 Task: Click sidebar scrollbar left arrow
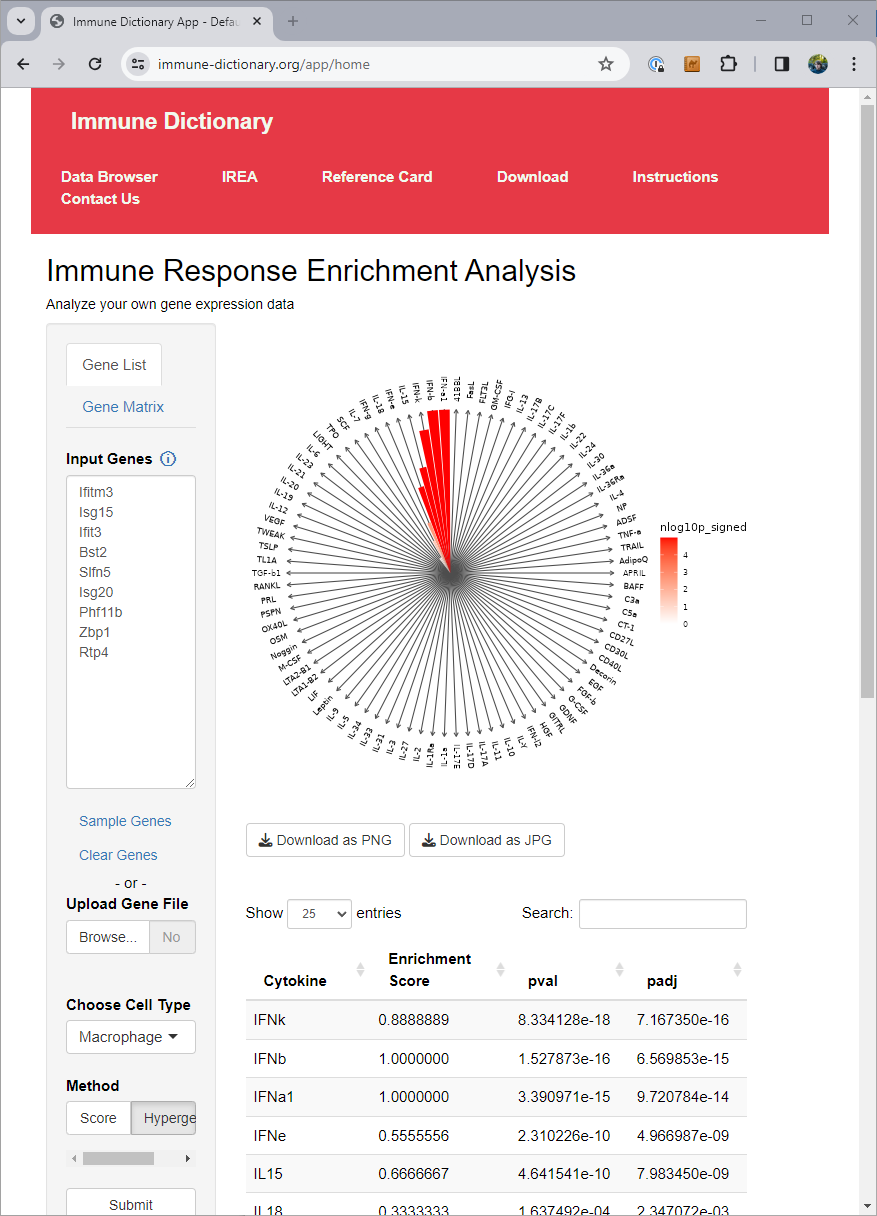point(73,1158)
